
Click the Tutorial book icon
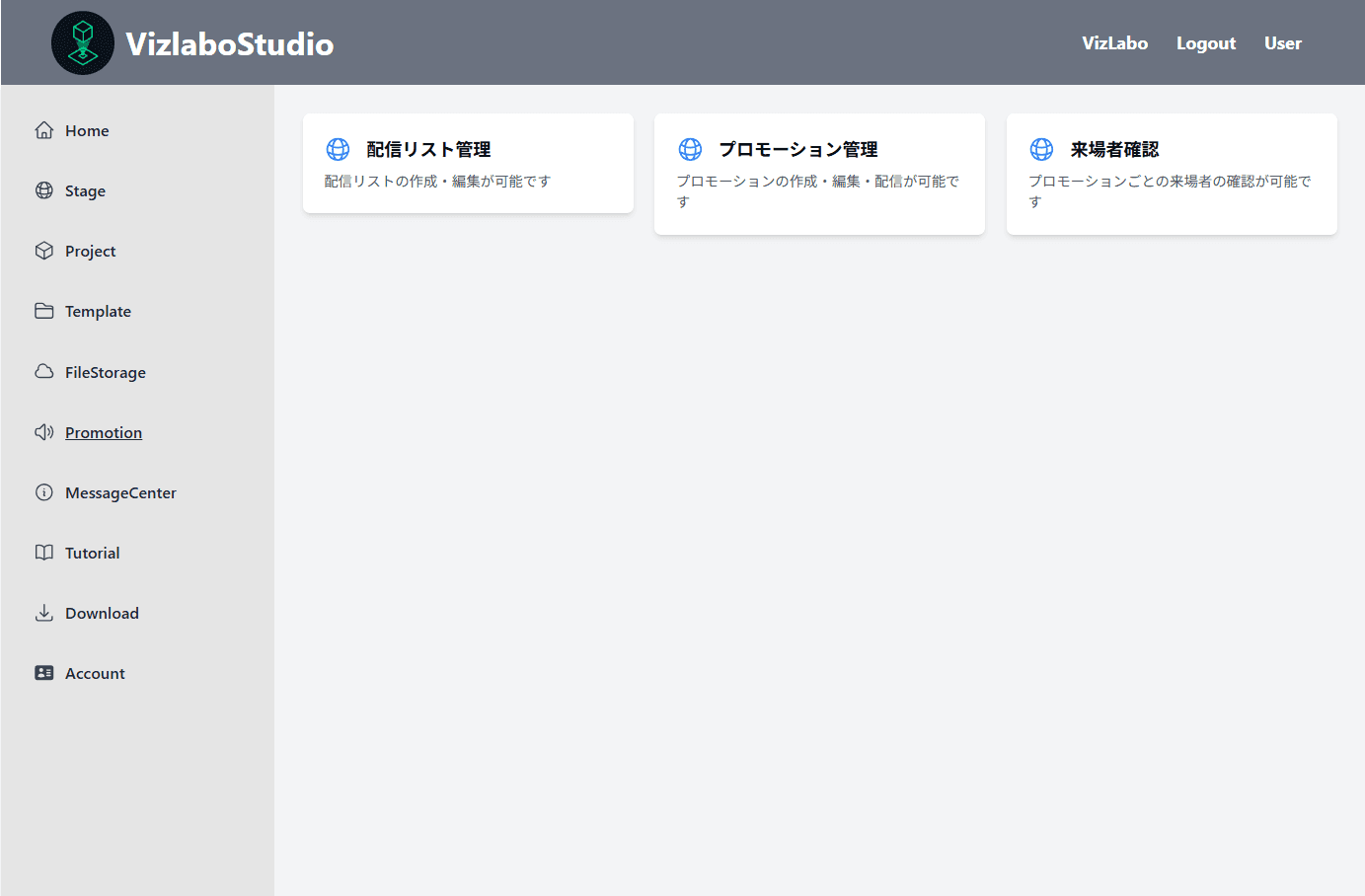[44, 553]
